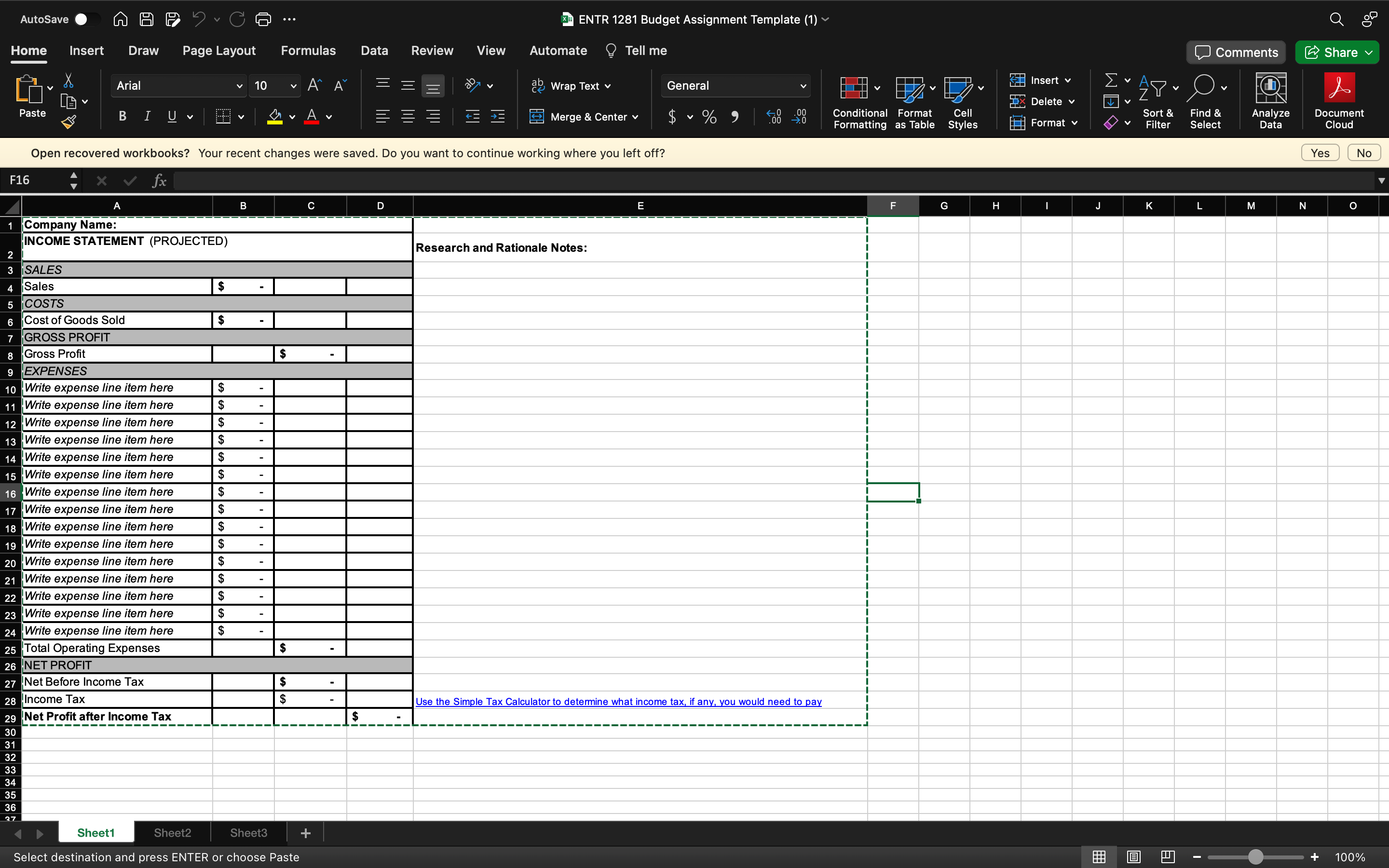Click Yes to open recovered workbooks
1389x868 pixels.
point(1320,153)
